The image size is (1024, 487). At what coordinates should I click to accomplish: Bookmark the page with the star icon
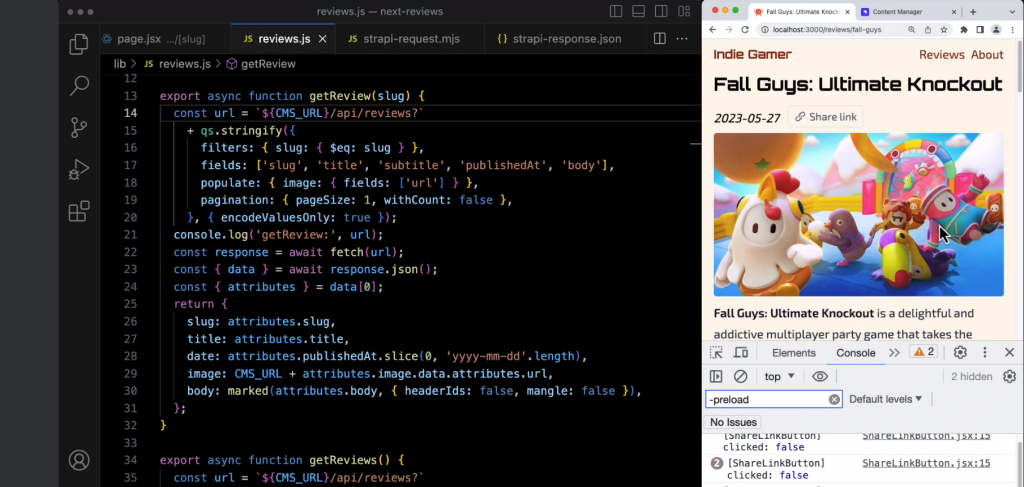pos(944,29)
